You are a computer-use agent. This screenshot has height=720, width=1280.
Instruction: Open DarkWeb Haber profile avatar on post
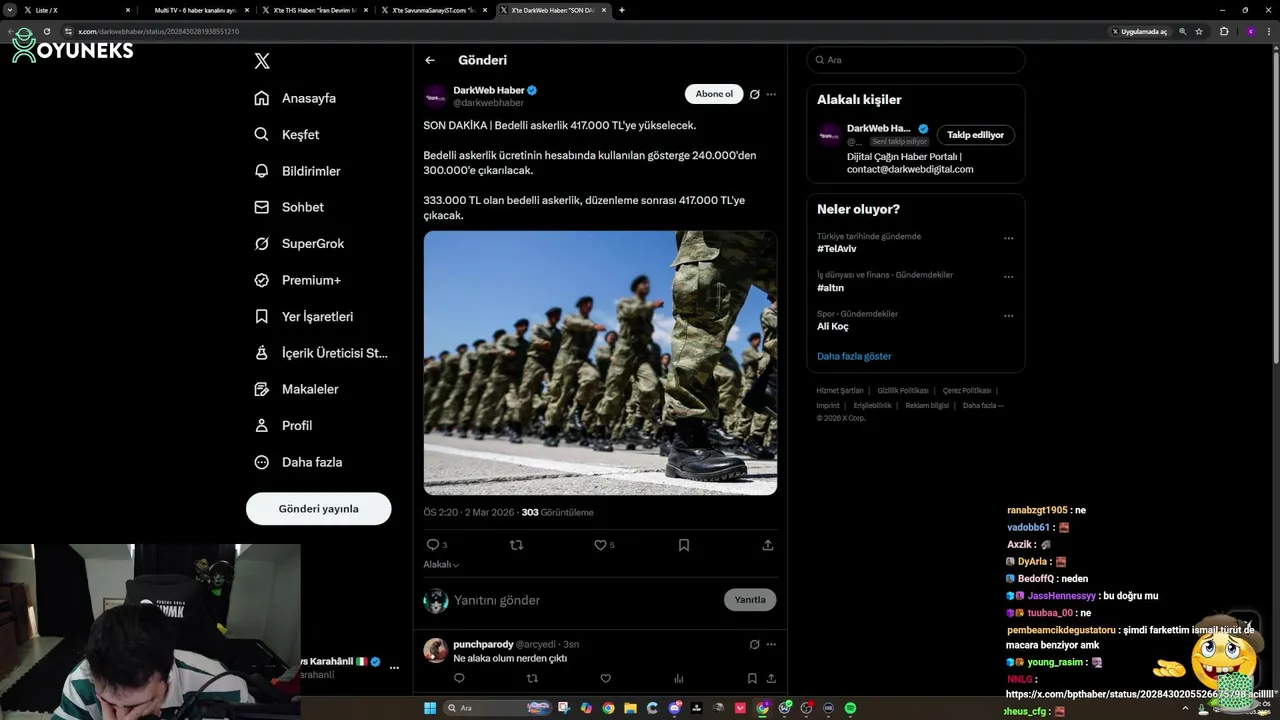[435, 96]
